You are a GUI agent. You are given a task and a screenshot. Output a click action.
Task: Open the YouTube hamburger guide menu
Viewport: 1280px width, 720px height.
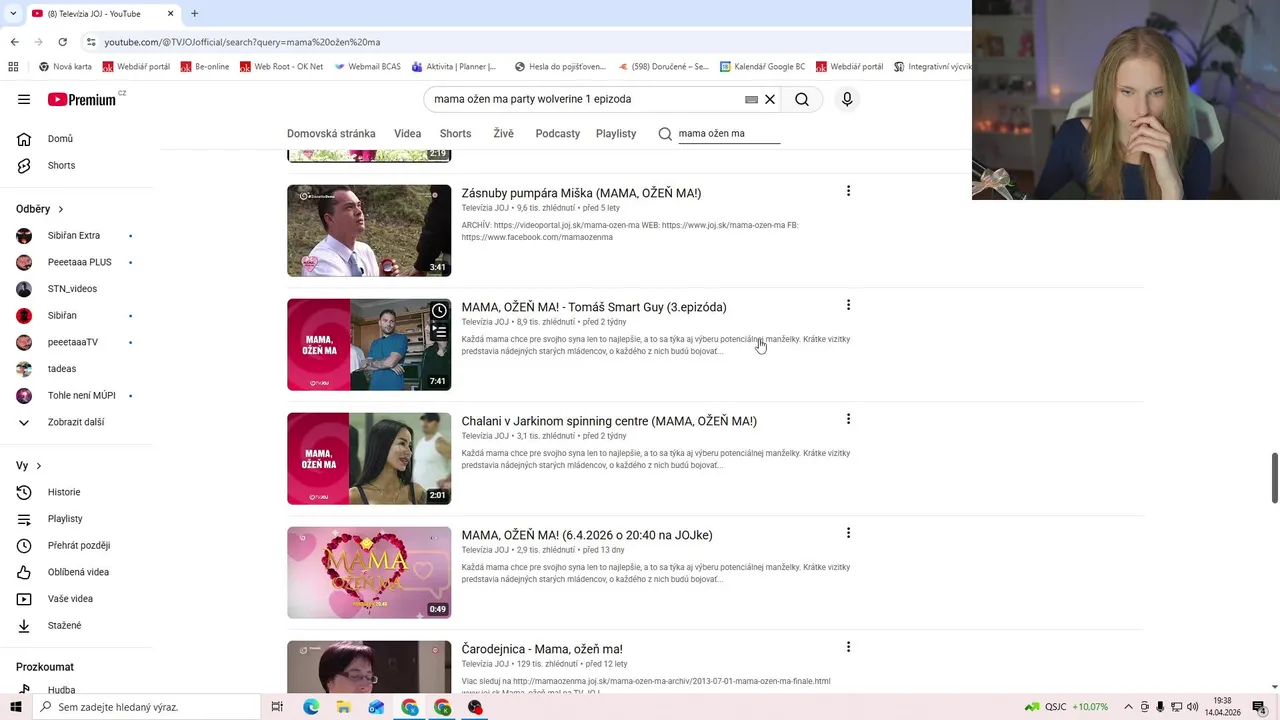24,99
